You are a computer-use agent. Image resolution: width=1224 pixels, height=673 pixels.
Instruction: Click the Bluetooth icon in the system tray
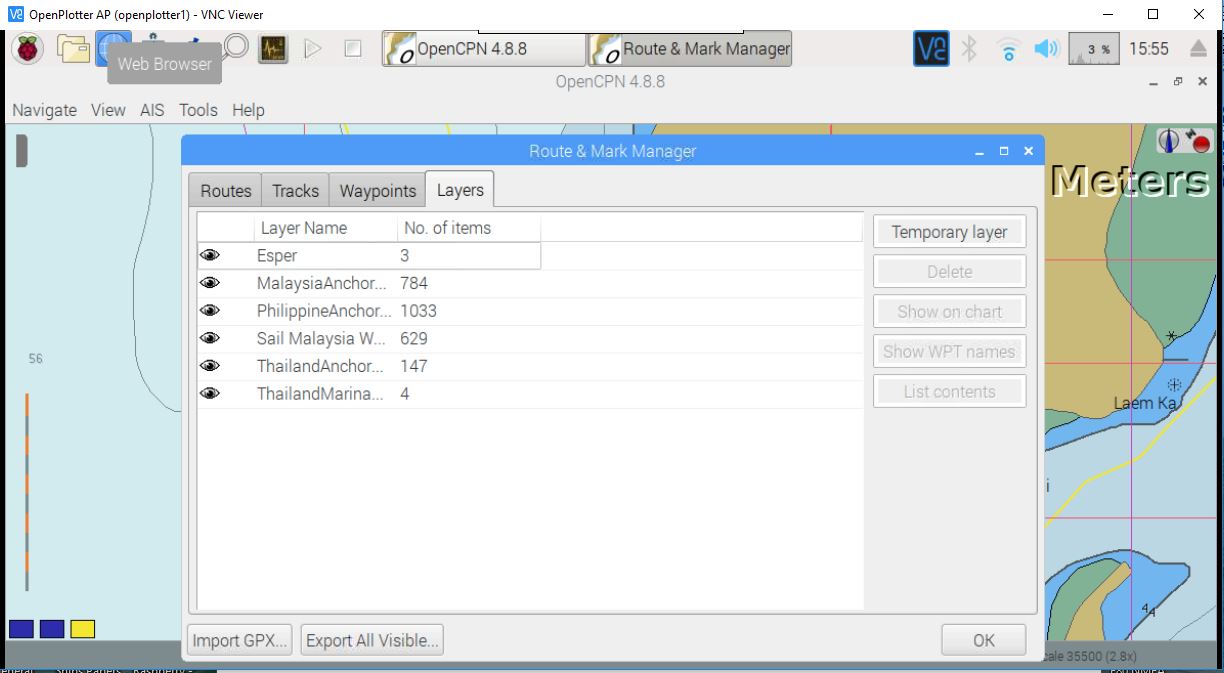968,48
